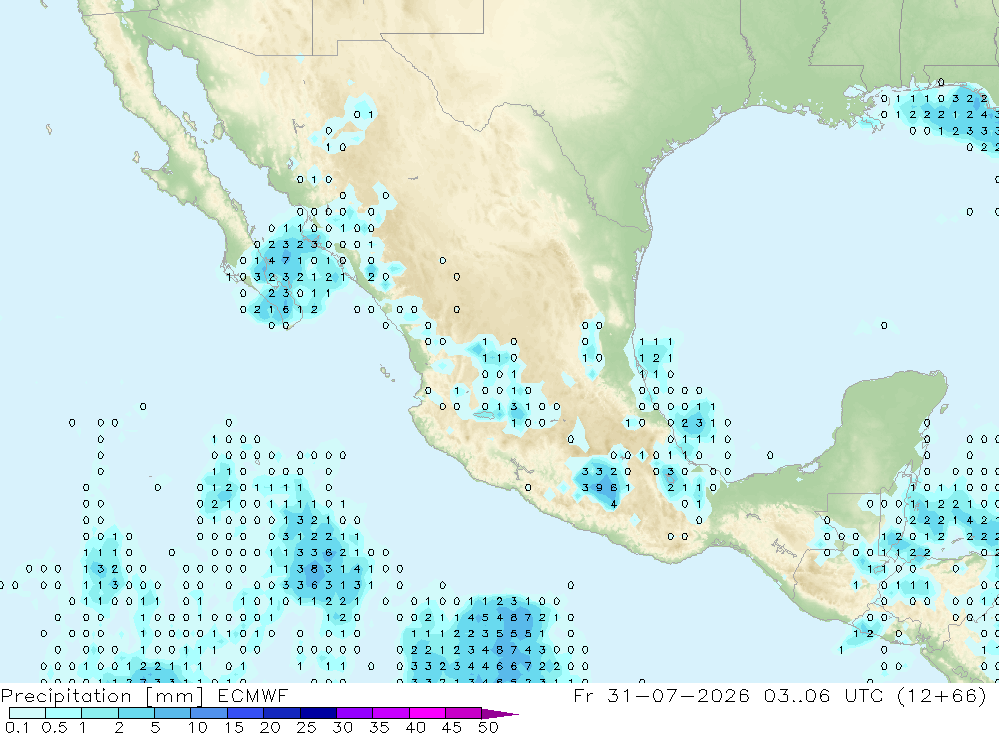Click the '0.1' legend scale label
The height and width of the screenshot is (733, 1000).
[x=17, y=727]
